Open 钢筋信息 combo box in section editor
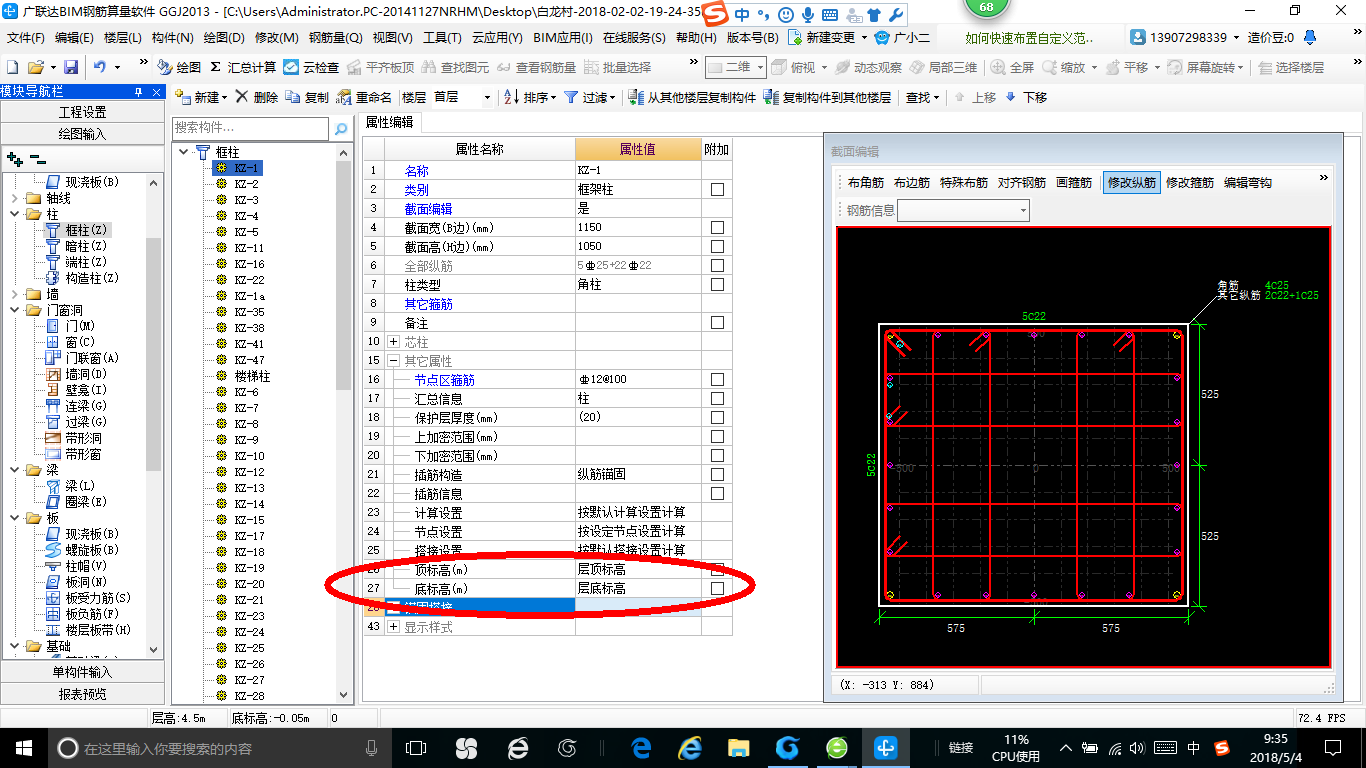This screenshot has height=768, width=1366. (x=963, y=210)
